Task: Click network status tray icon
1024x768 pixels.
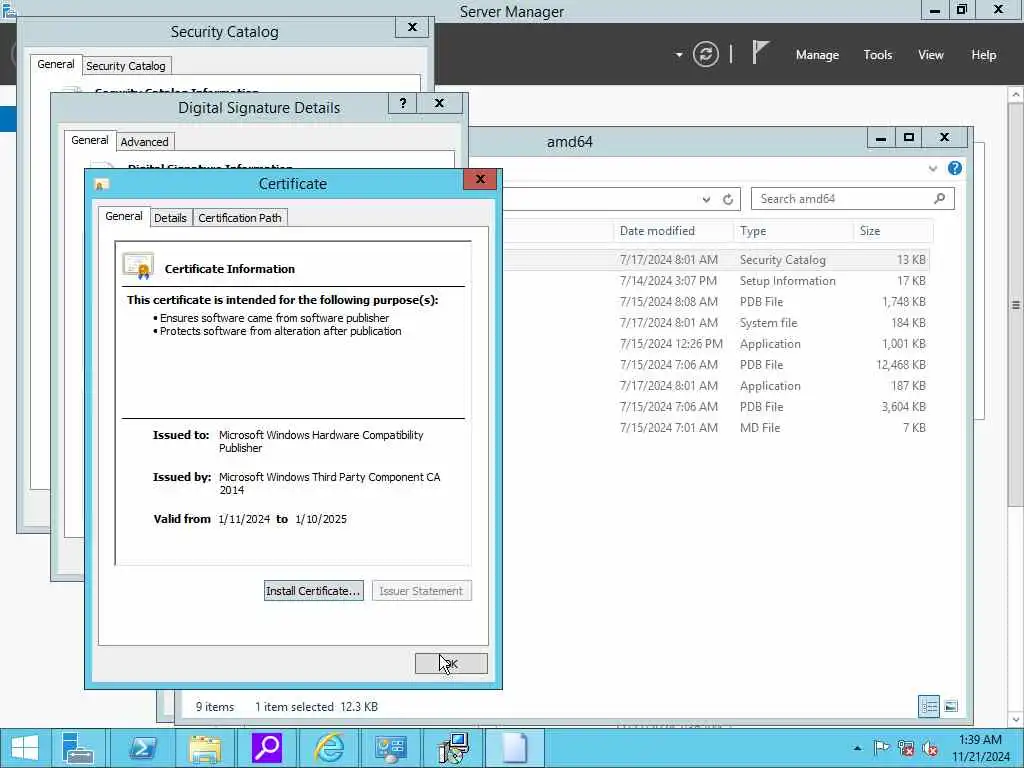Action: pos(906,748)
